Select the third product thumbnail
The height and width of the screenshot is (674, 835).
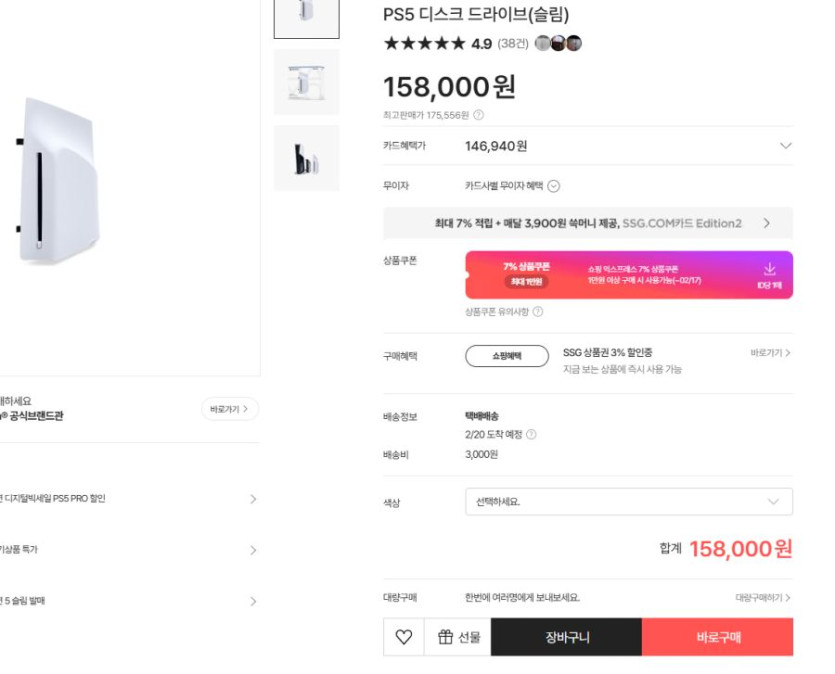pos(306,158)
